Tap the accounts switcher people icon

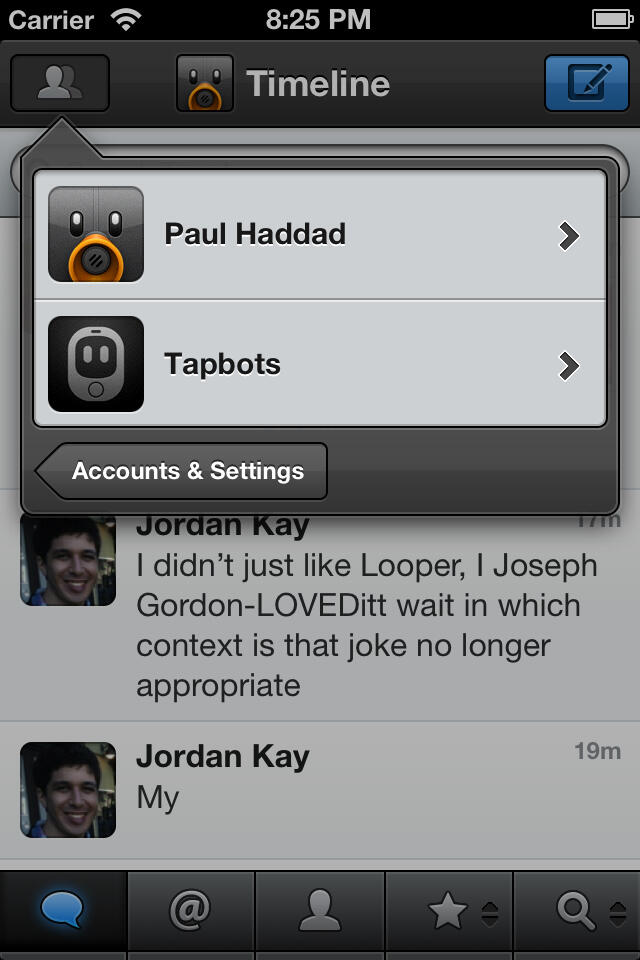(x=59, y=83)
